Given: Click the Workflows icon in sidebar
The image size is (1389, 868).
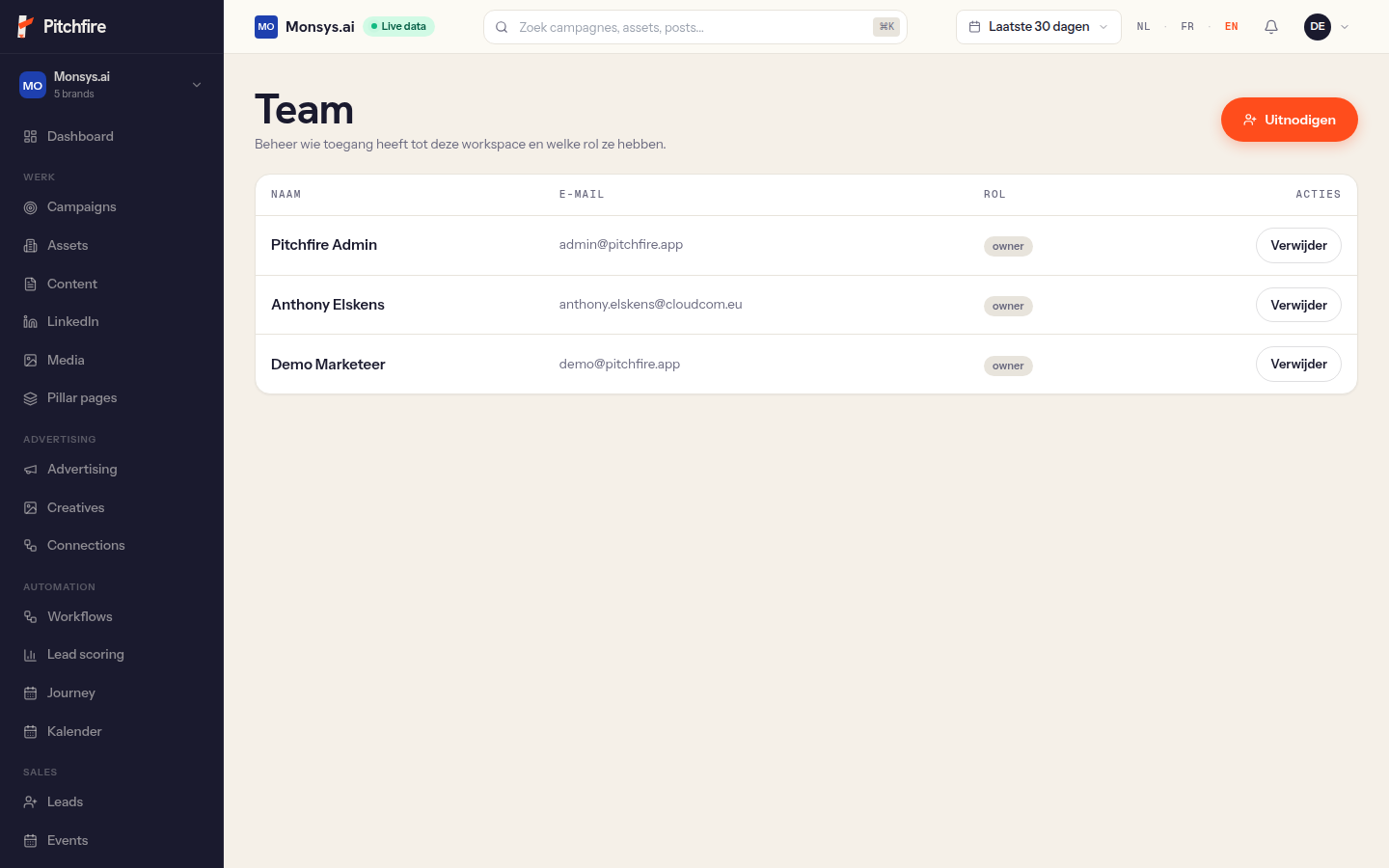Looking at the screenshot, I should 30,617.
